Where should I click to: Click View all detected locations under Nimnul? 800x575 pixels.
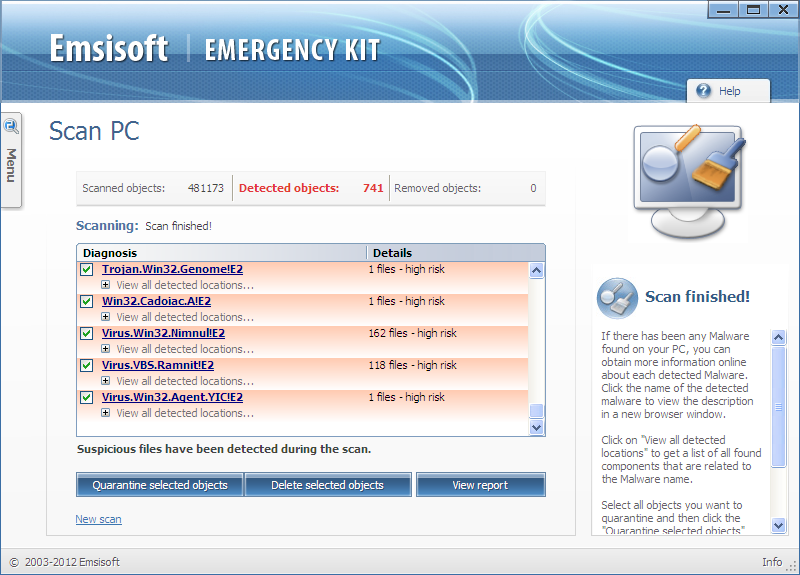coord(185,349)
